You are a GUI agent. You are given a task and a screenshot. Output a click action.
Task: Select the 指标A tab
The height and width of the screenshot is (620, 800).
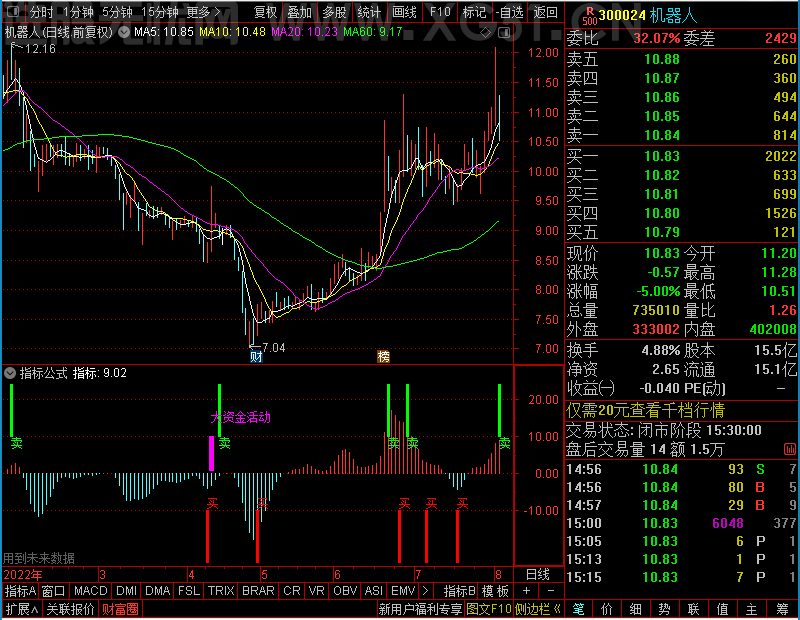[x=20, y=591]
